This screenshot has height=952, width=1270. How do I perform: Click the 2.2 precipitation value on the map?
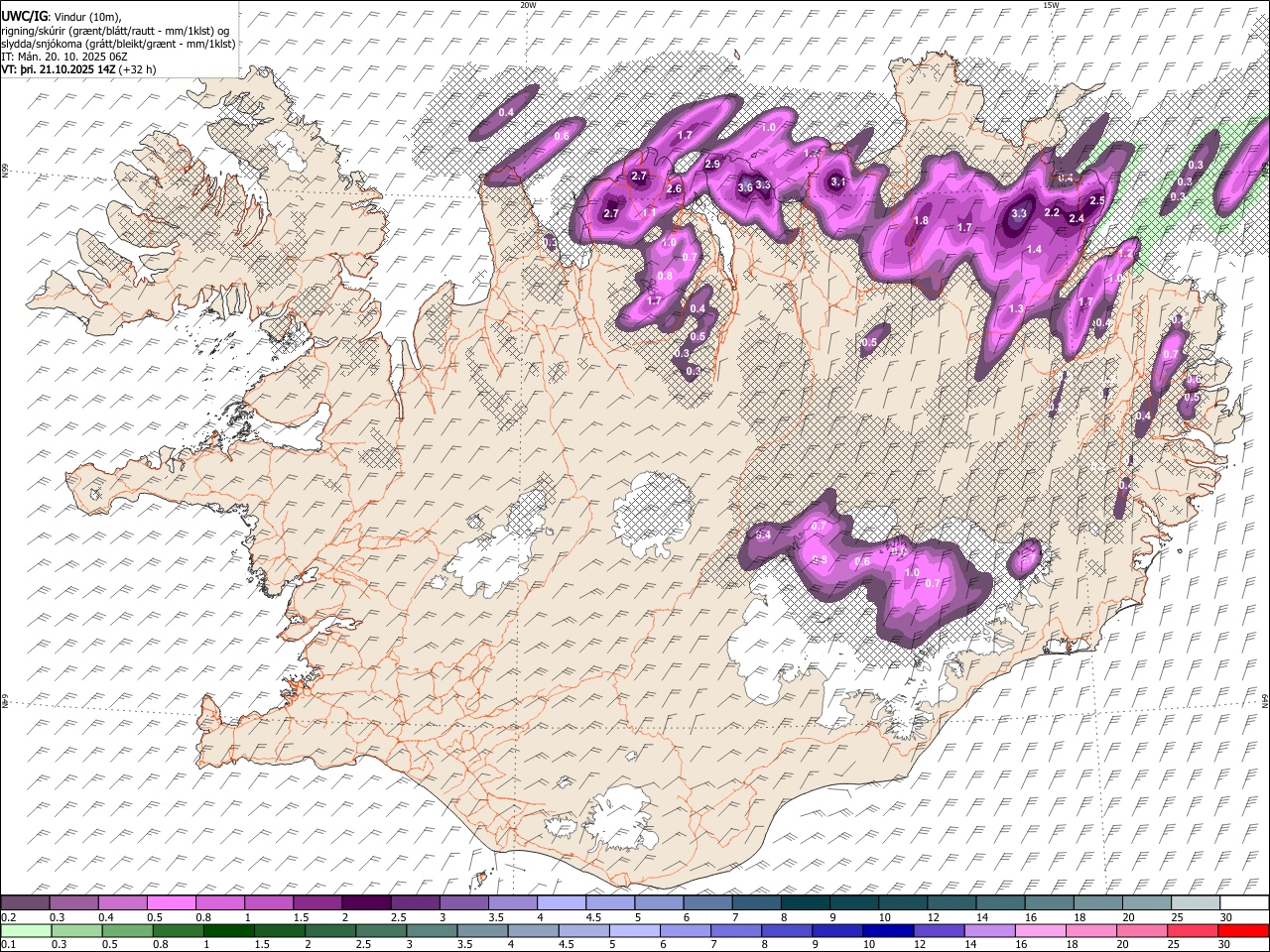click(1053, 213)
